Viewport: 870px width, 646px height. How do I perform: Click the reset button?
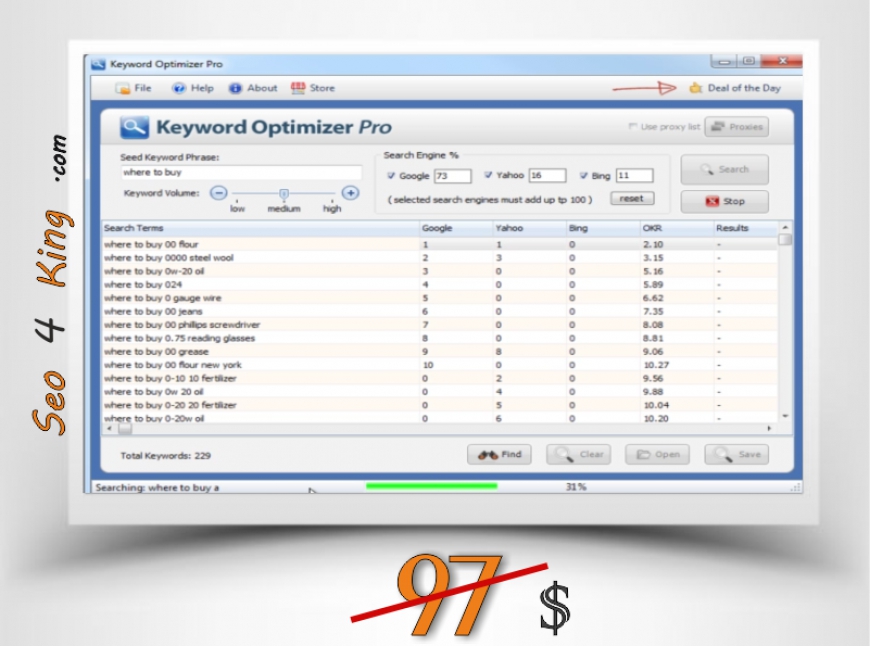632,199
